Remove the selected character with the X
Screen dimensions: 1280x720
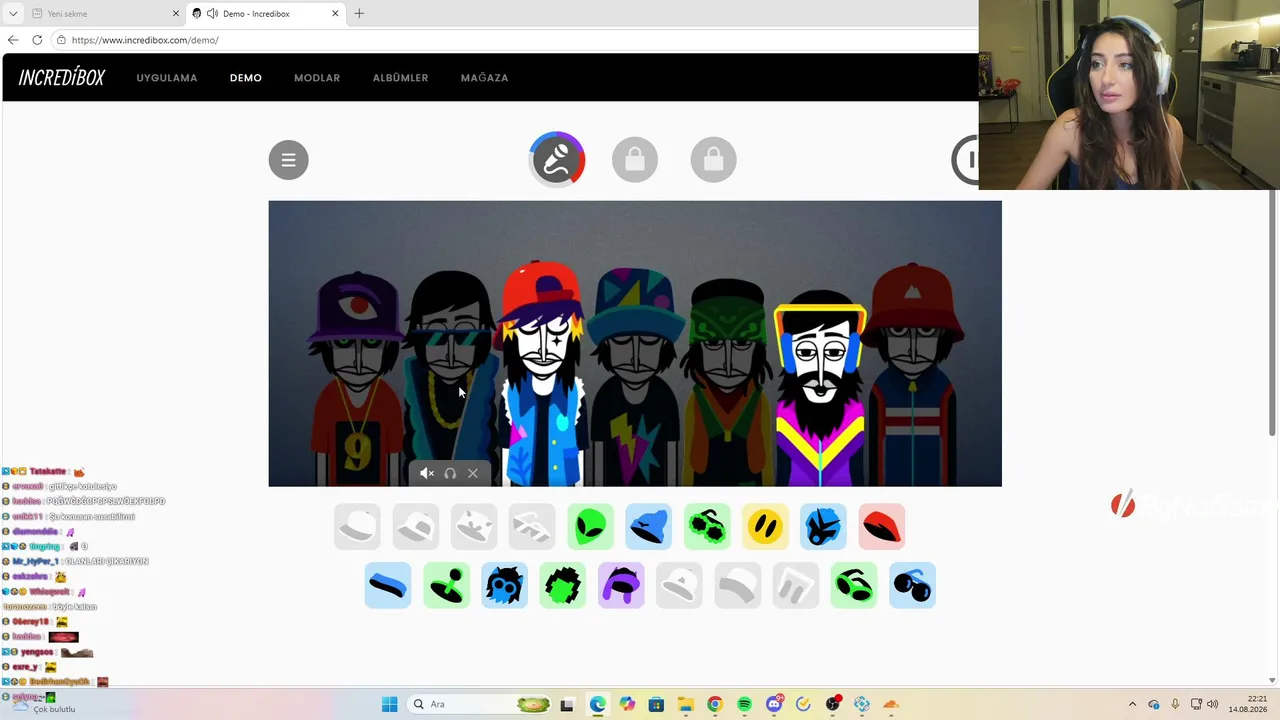click(473, 473)
